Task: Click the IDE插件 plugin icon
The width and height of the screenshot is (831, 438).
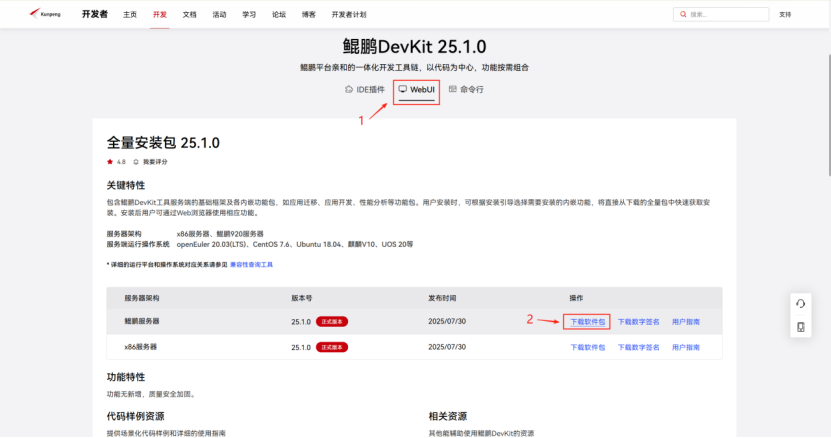Action: click(x=348, y=89)
